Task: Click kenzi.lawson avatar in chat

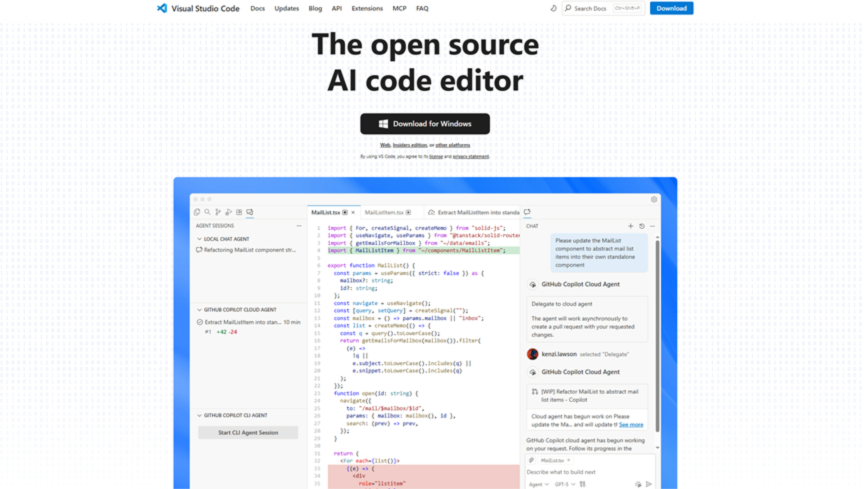Action: 532,354
